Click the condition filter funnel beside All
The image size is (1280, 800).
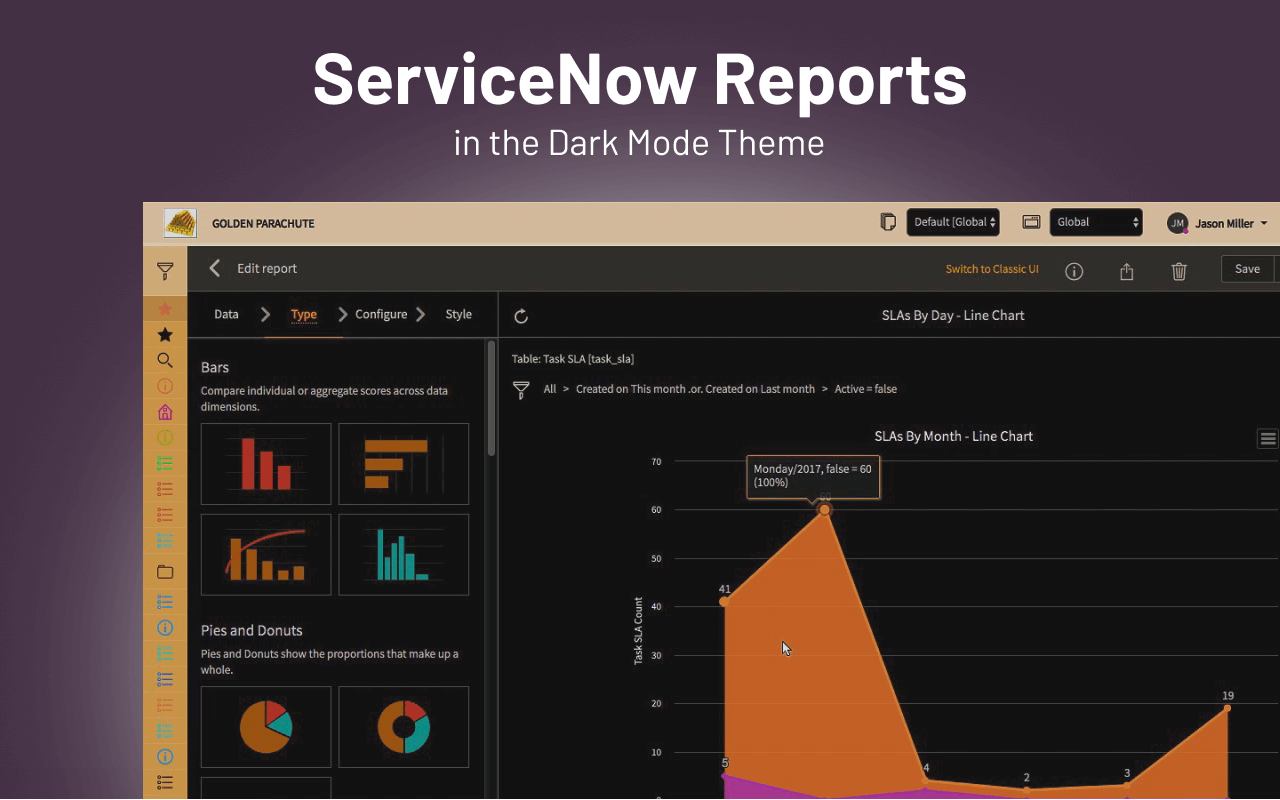click(x=521, y=390)
